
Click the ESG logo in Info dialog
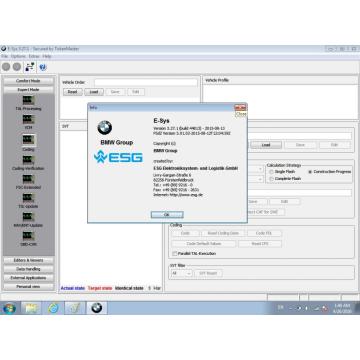click(118, 157)
